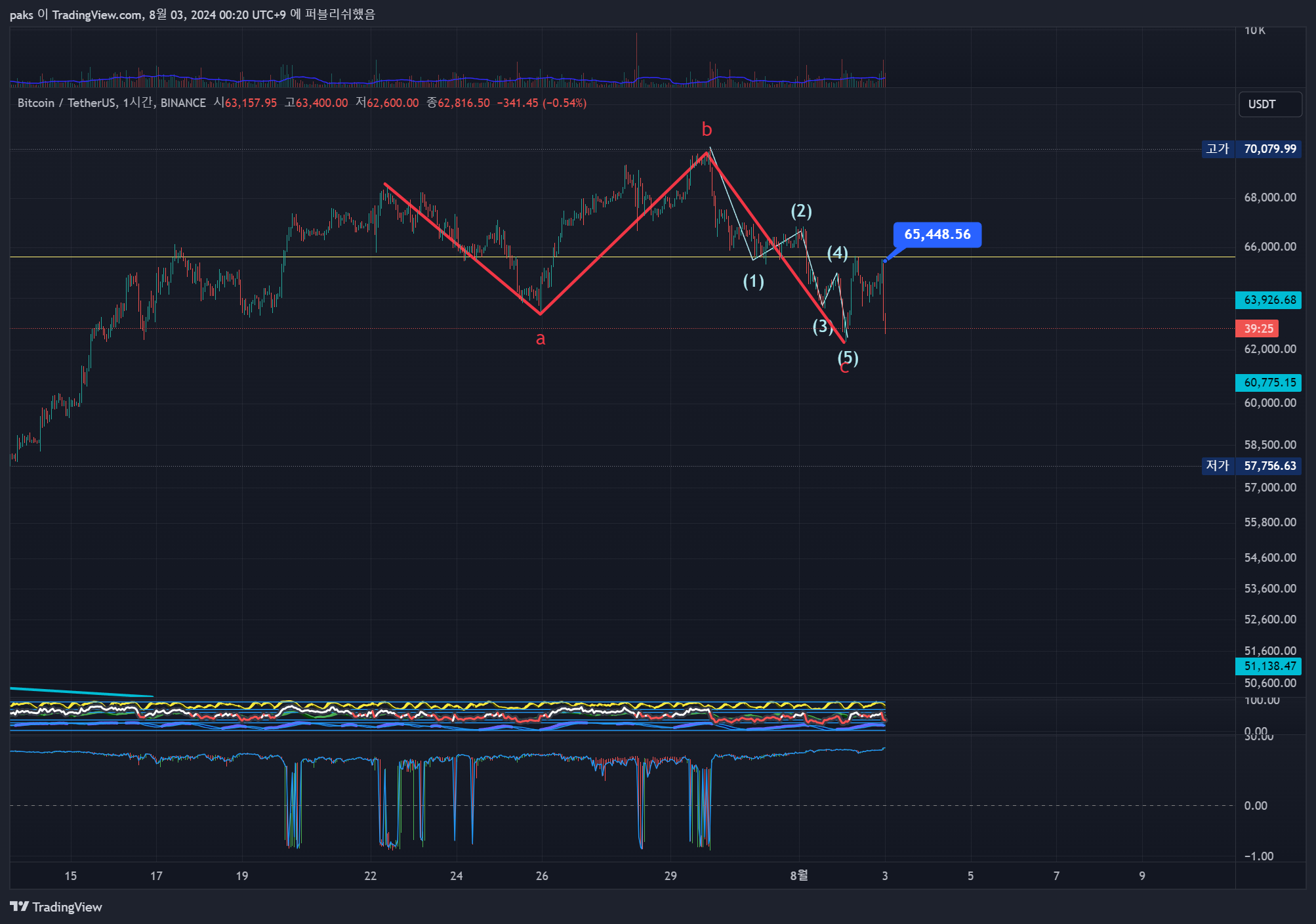Click the red wave label 'a'
This screenshot has height=924, width=1316.
[x=541, y=339]
